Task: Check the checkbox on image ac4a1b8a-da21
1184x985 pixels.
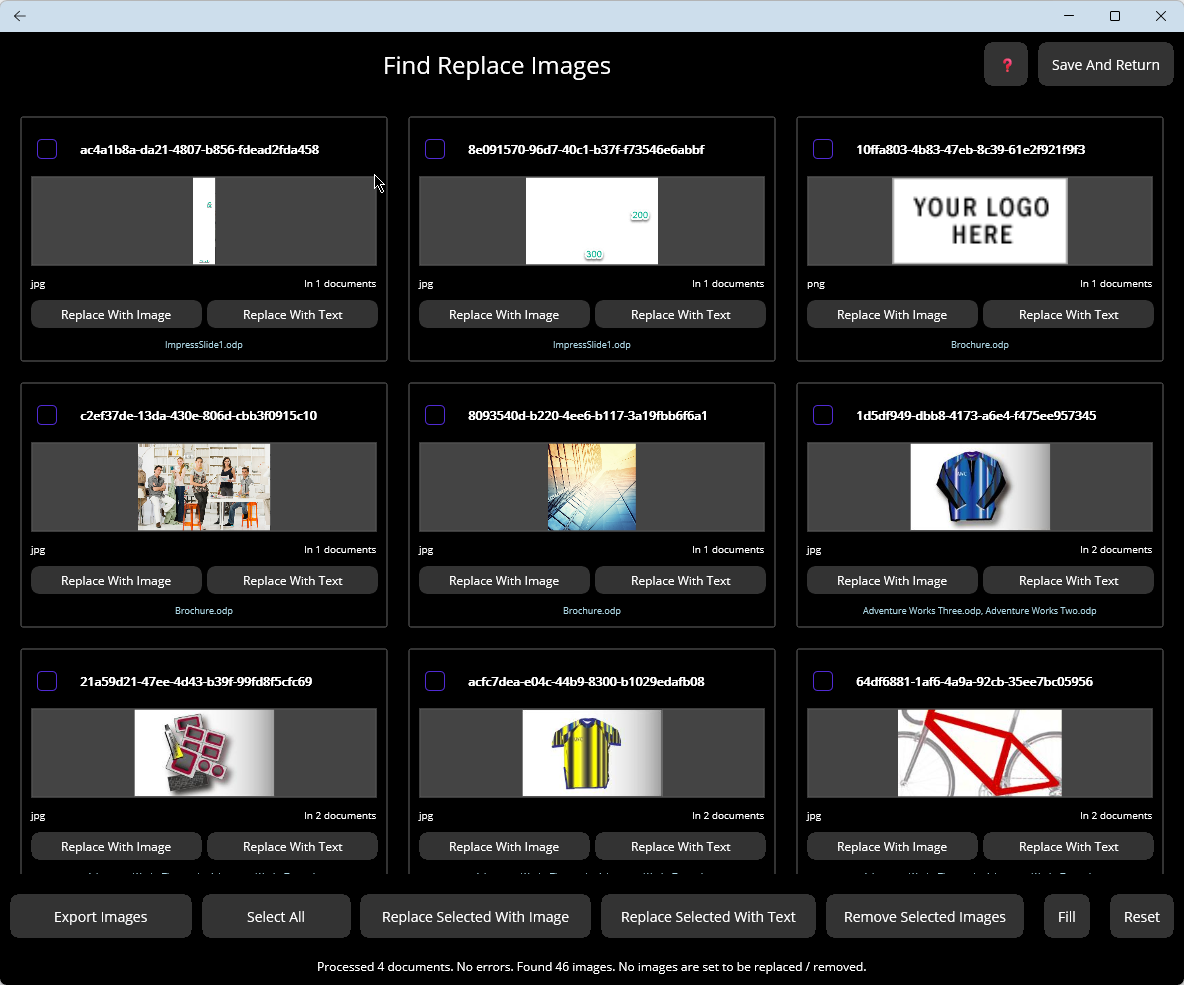Action: [x=47, y=148]
